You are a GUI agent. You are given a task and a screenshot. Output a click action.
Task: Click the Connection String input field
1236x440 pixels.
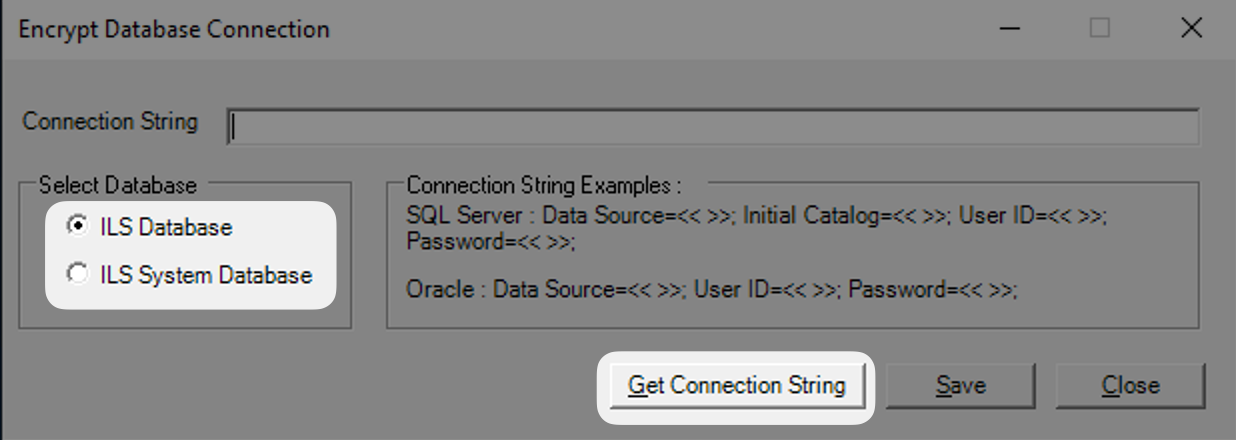(x=712, y=127)
